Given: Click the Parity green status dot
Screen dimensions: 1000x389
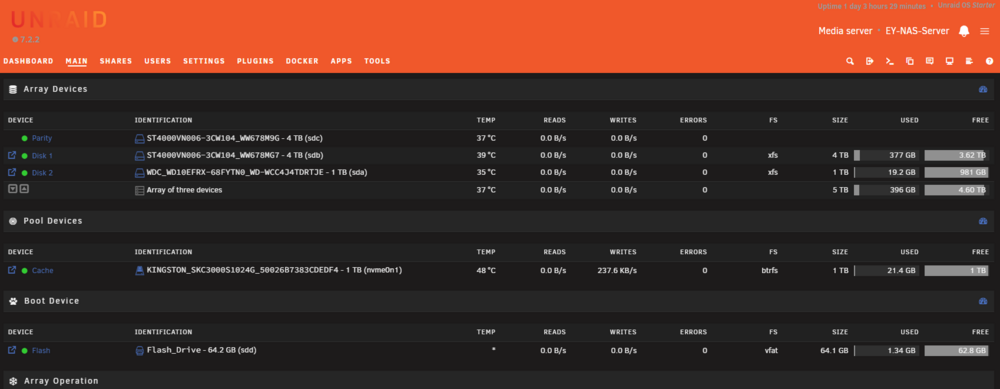Looking at the screenshot, I should (24, 138).
